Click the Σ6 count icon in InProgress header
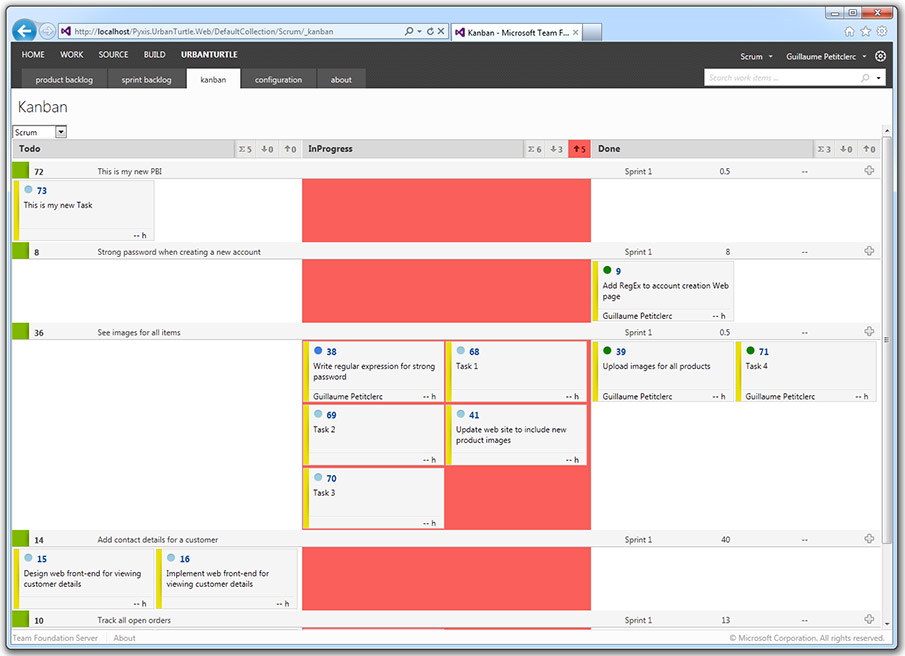Image resolution: width=905 pixels, height=656 pixels. (533, 148)
